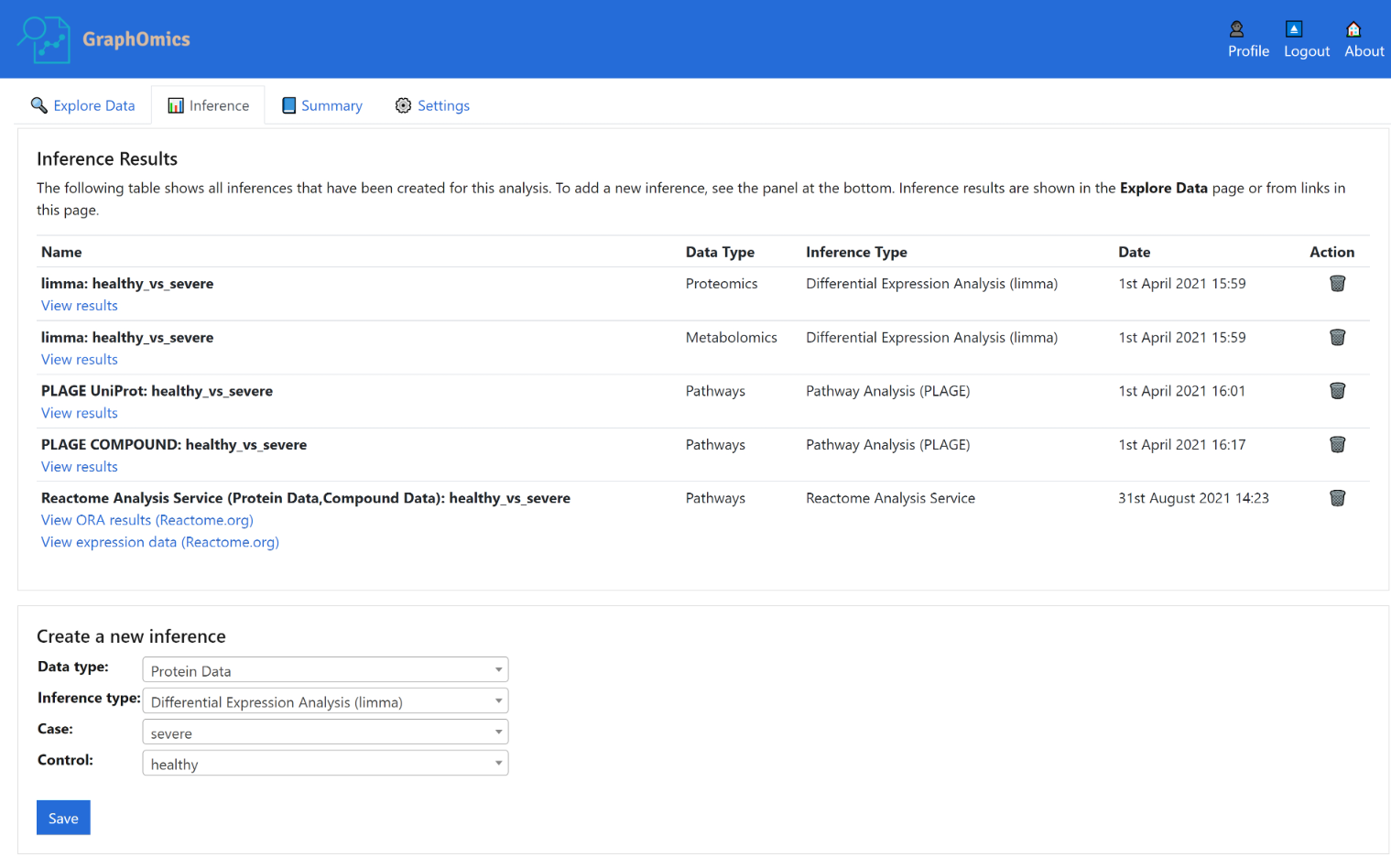
Task: Click the Data Type column header
Action: 720,252
